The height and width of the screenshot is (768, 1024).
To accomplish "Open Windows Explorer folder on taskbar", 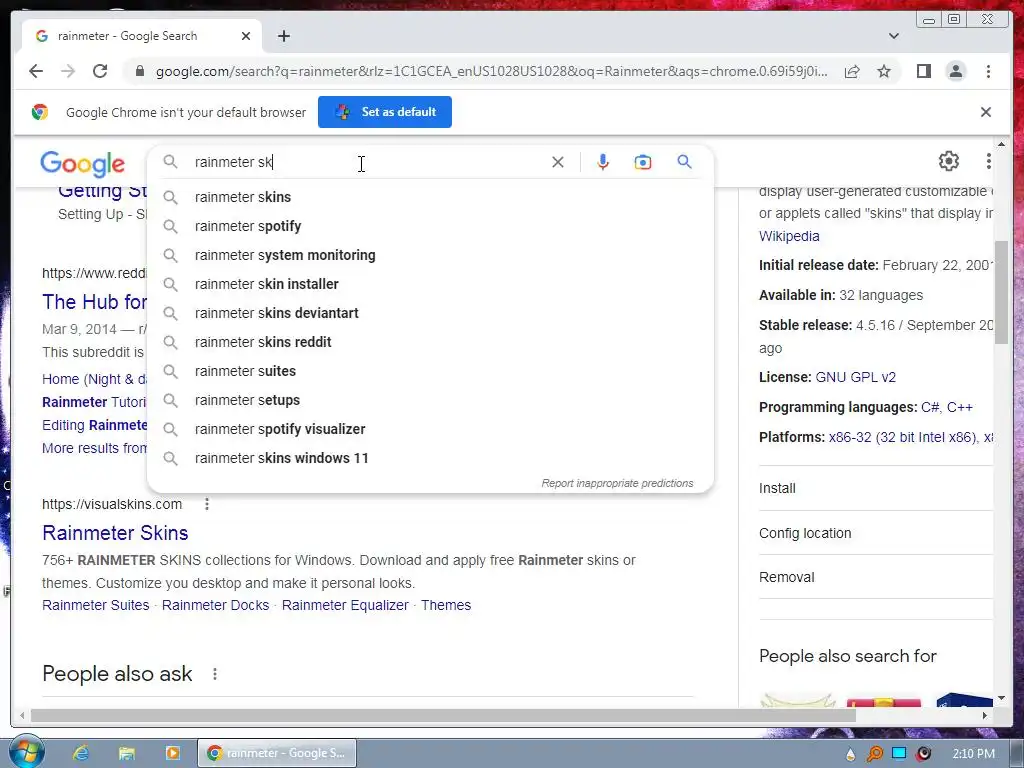I will [127, 753].
